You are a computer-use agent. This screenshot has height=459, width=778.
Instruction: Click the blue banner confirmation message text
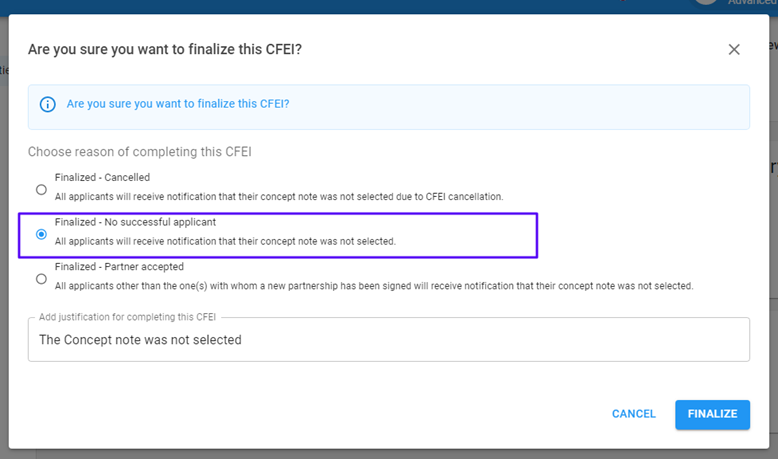(x=178, y=104)
